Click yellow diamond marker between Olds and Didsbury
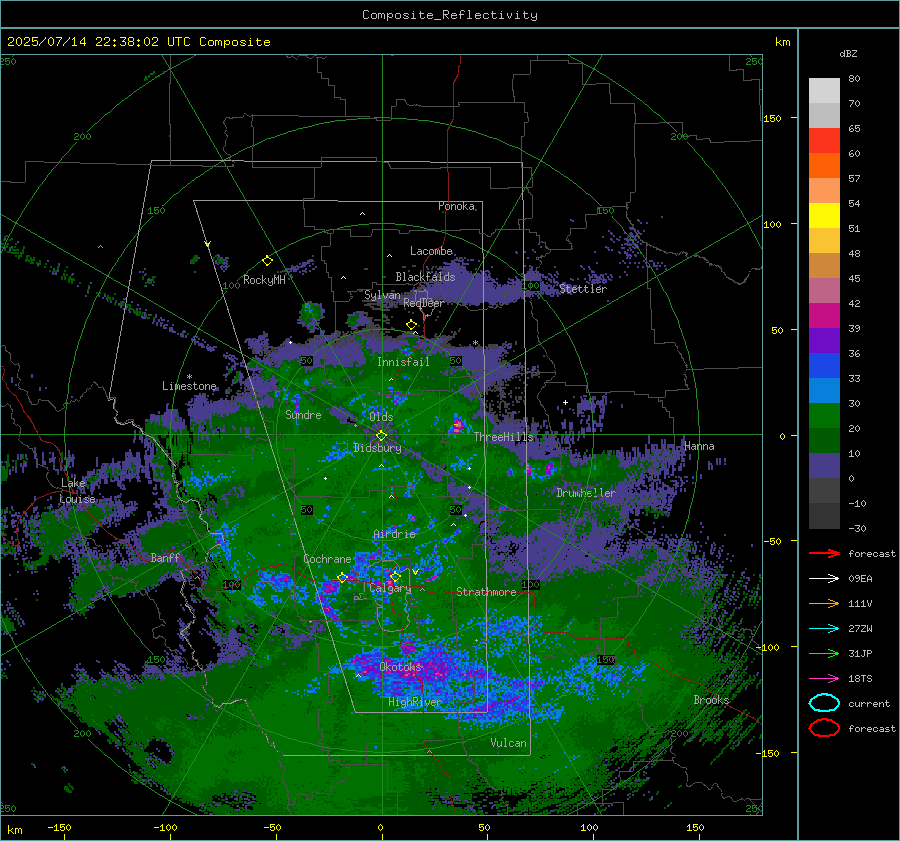900x841 pixels. coord(381,436)
